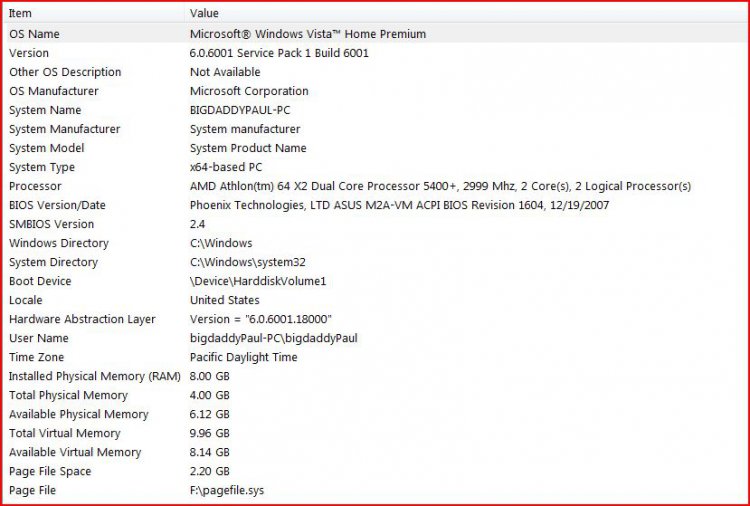Click the SMBIOS value '2.4'
Viewport: 750px width, 506px height.
click(197, 224)
